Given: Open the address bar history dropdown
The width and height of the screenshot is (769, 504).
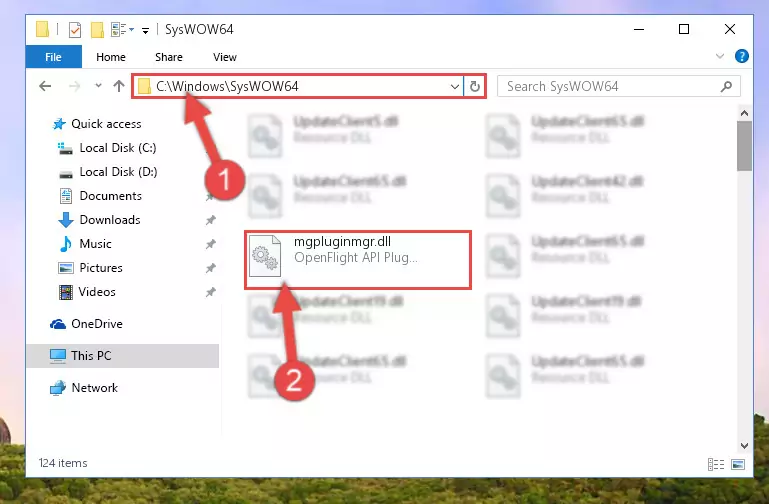Looking at the screenshot, I should tap(455, 87).
